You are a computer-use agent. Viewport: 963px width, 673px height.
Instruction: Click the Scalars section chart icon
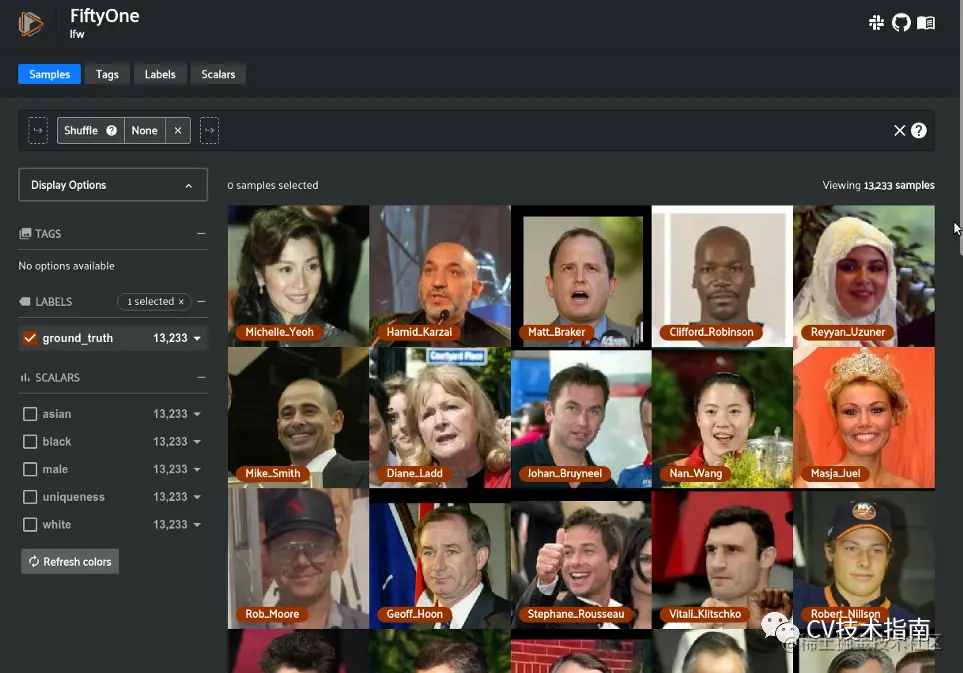(25, 377)
